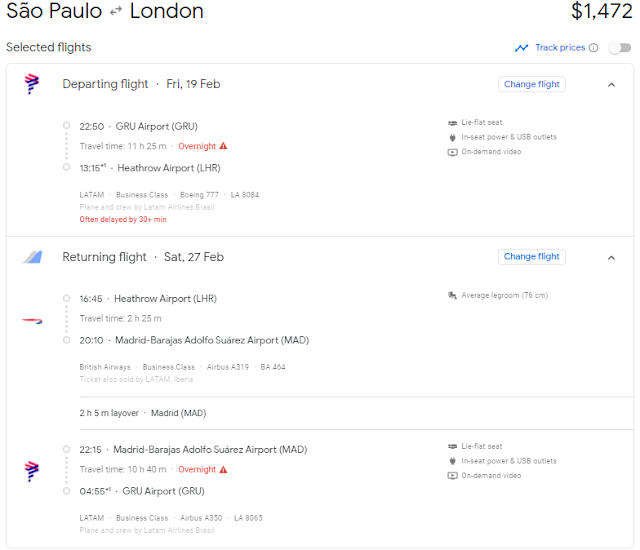Collapse the Returning flight details
The height and width of the screenshot is (550, 640).
click(611, 257)
